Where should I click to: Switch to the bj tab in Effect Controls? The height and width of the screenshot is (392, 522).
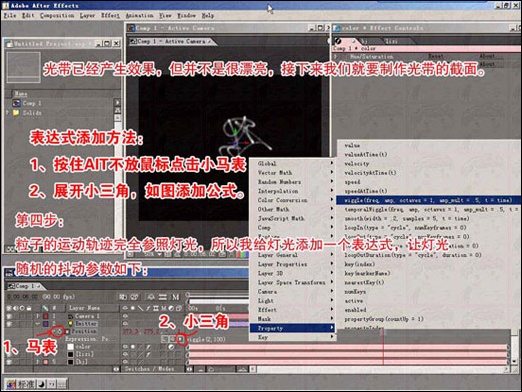(364, 41)
